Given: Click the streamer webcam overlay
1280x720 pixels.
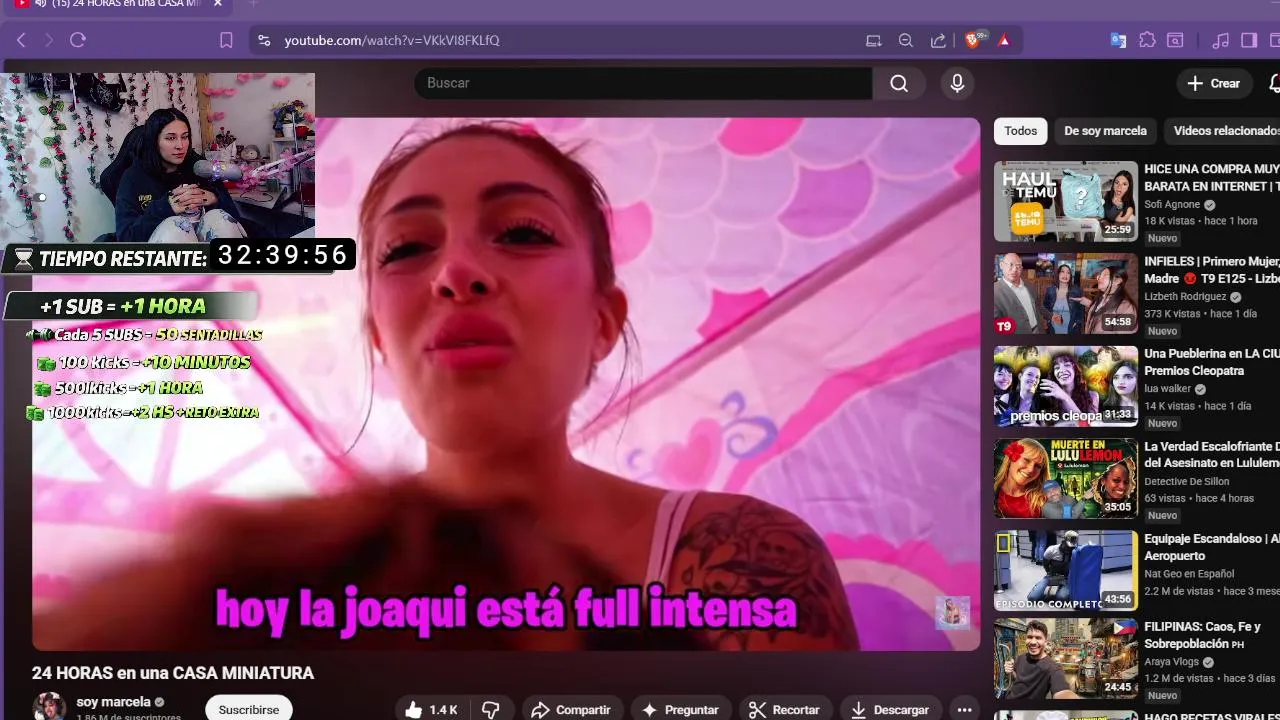Looking at the screenshot, I should pos(157,156).
